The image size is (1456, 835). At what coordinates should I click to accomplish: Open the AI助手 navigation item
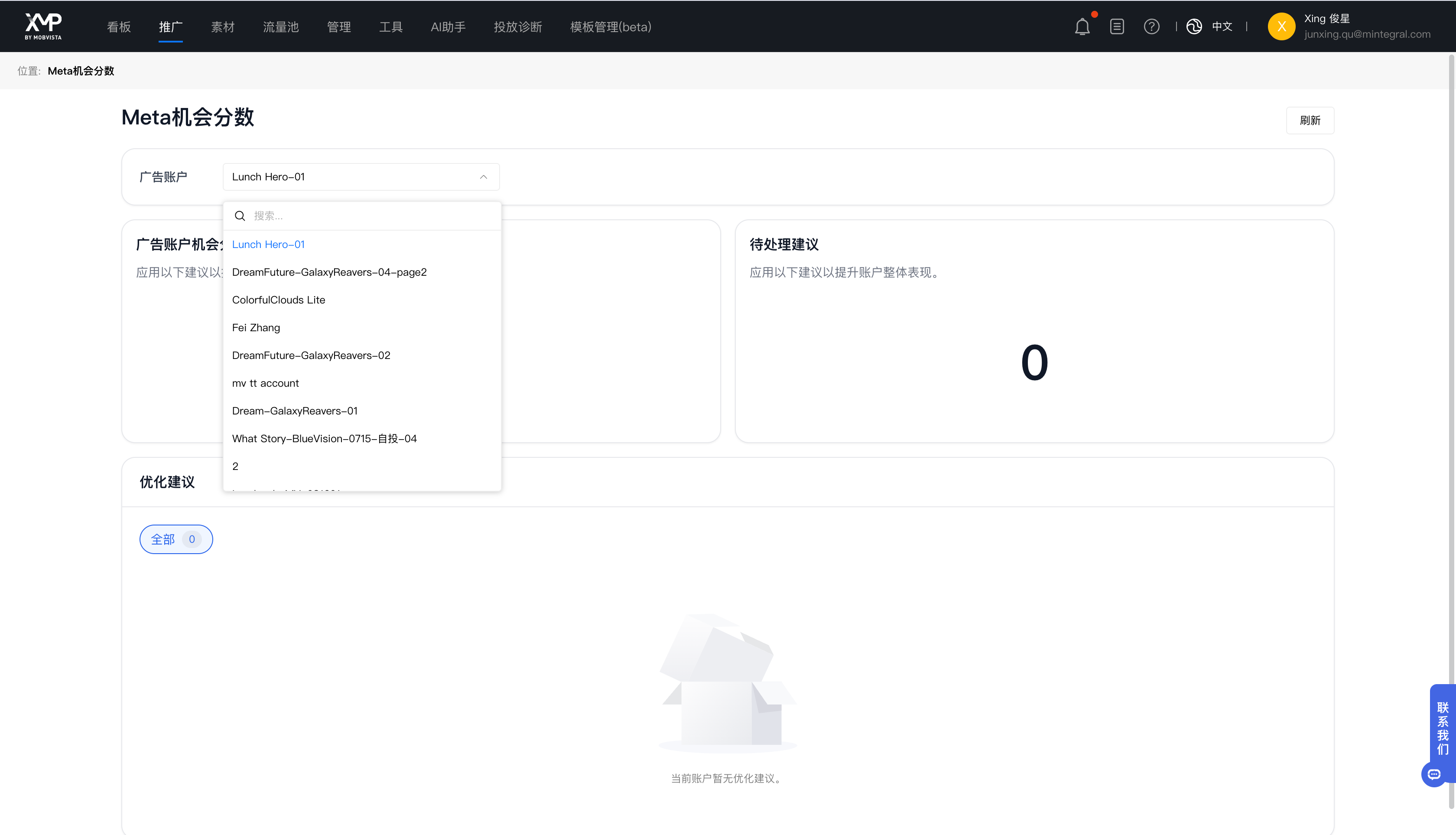point(448,26)
